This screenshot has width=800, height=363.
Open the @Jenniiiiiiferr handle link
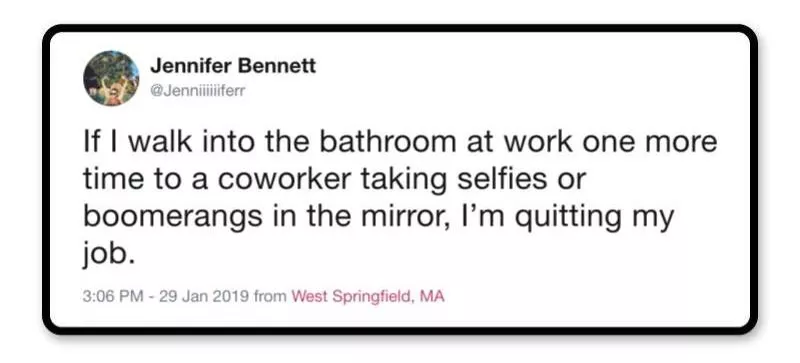pyautogui.click(x=198, y=91)
